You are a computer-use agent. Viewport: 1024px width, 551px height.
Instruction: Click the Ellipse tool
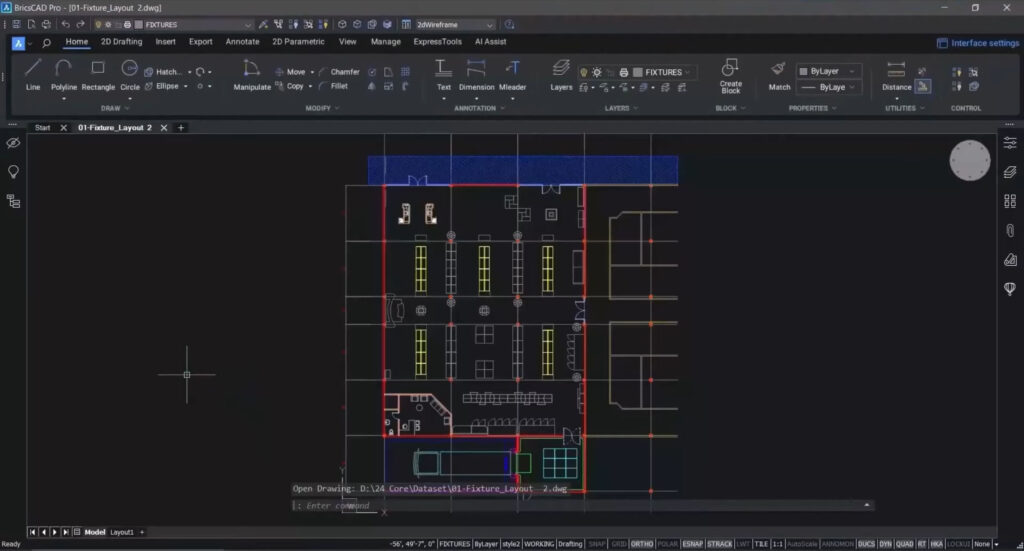tap(161, 86)
